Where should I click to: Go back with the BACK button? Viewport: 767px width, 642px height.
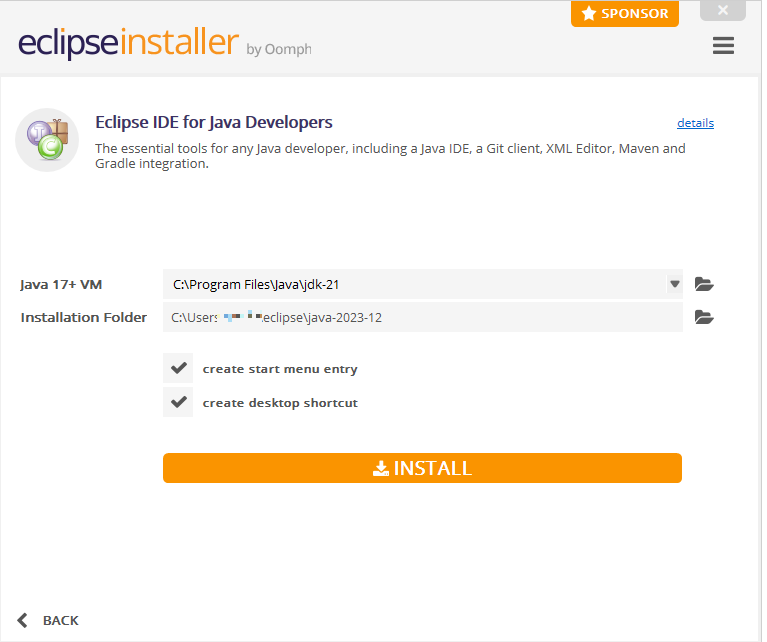point(48,620)
